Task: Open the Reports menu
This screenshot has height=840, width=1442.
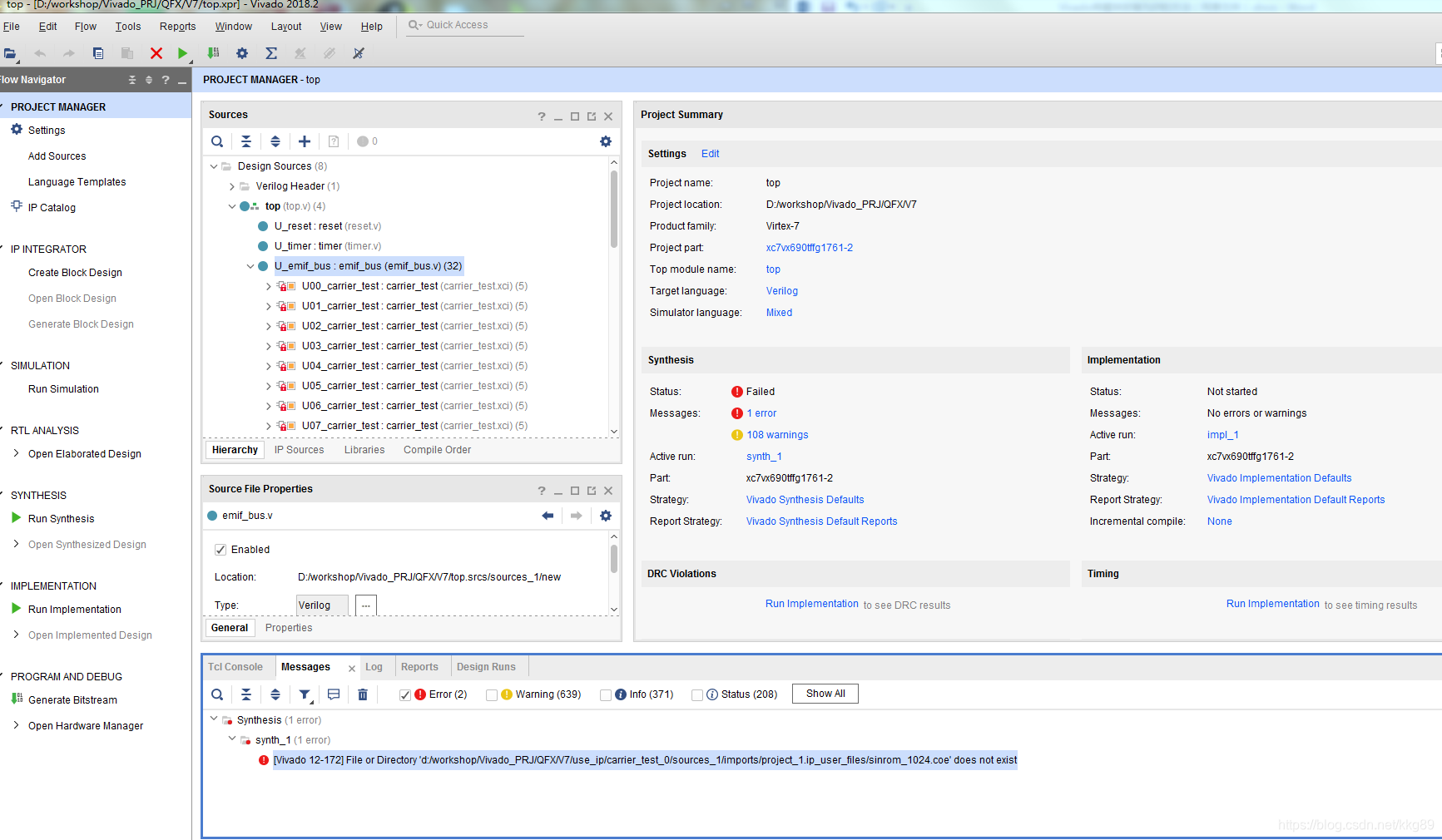Action: pyautogui.click(x=177, y=27)
